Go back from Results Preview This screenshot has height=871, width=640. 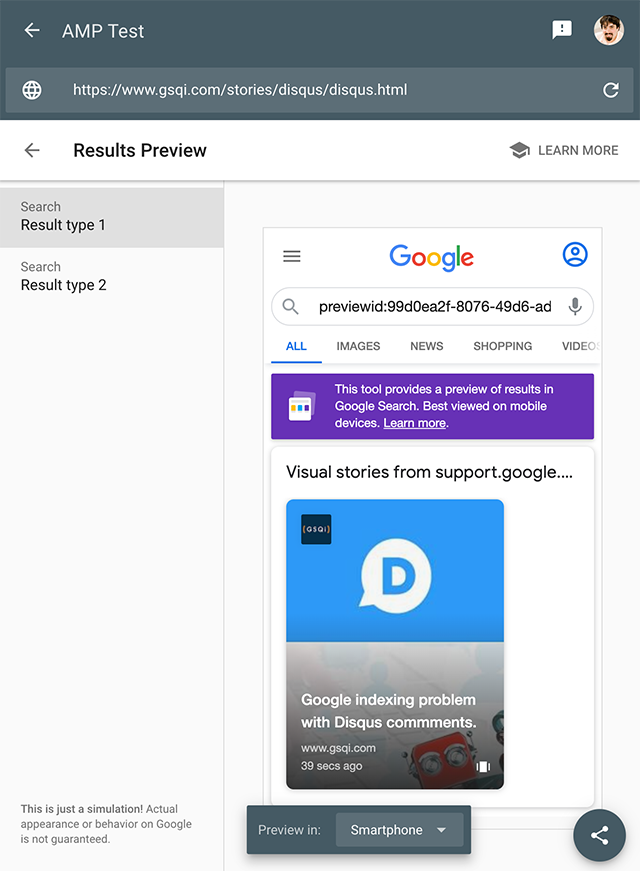coord(32,150)
